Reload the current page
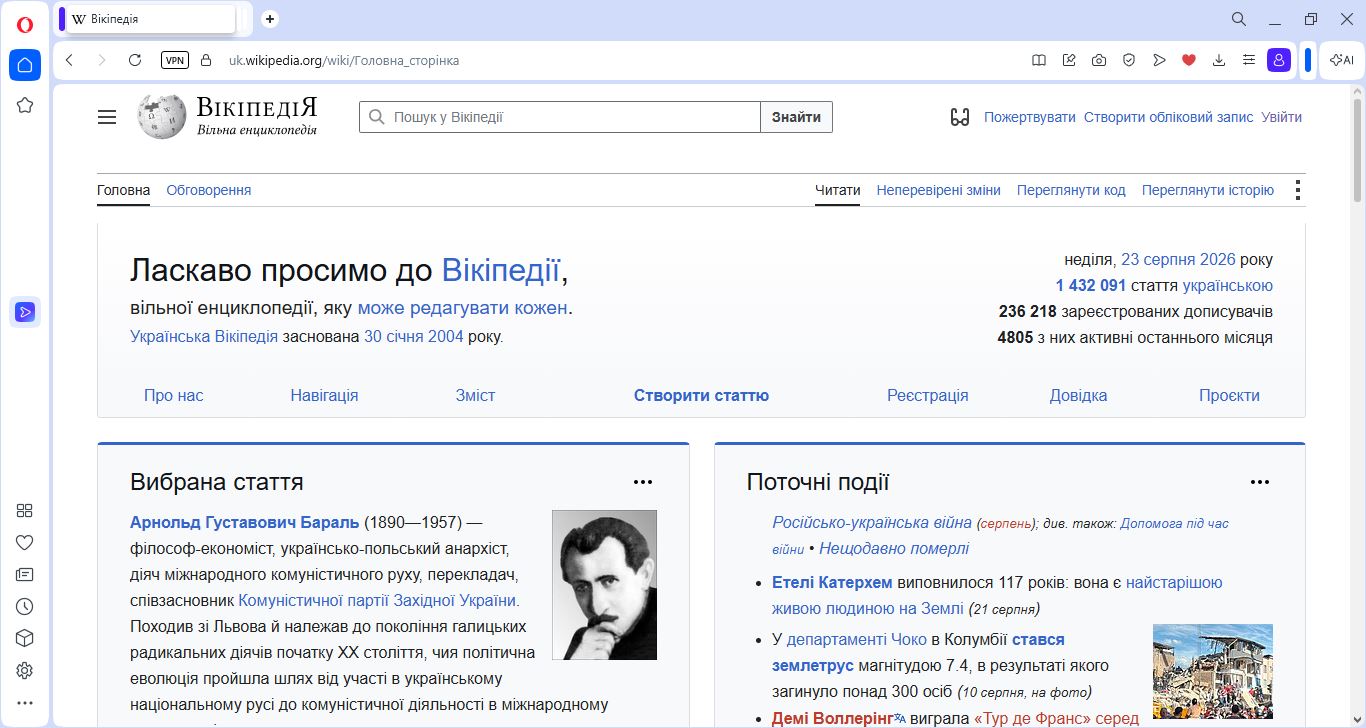The height and width of the screenshot is (728, 1366). tap(135, 60)
